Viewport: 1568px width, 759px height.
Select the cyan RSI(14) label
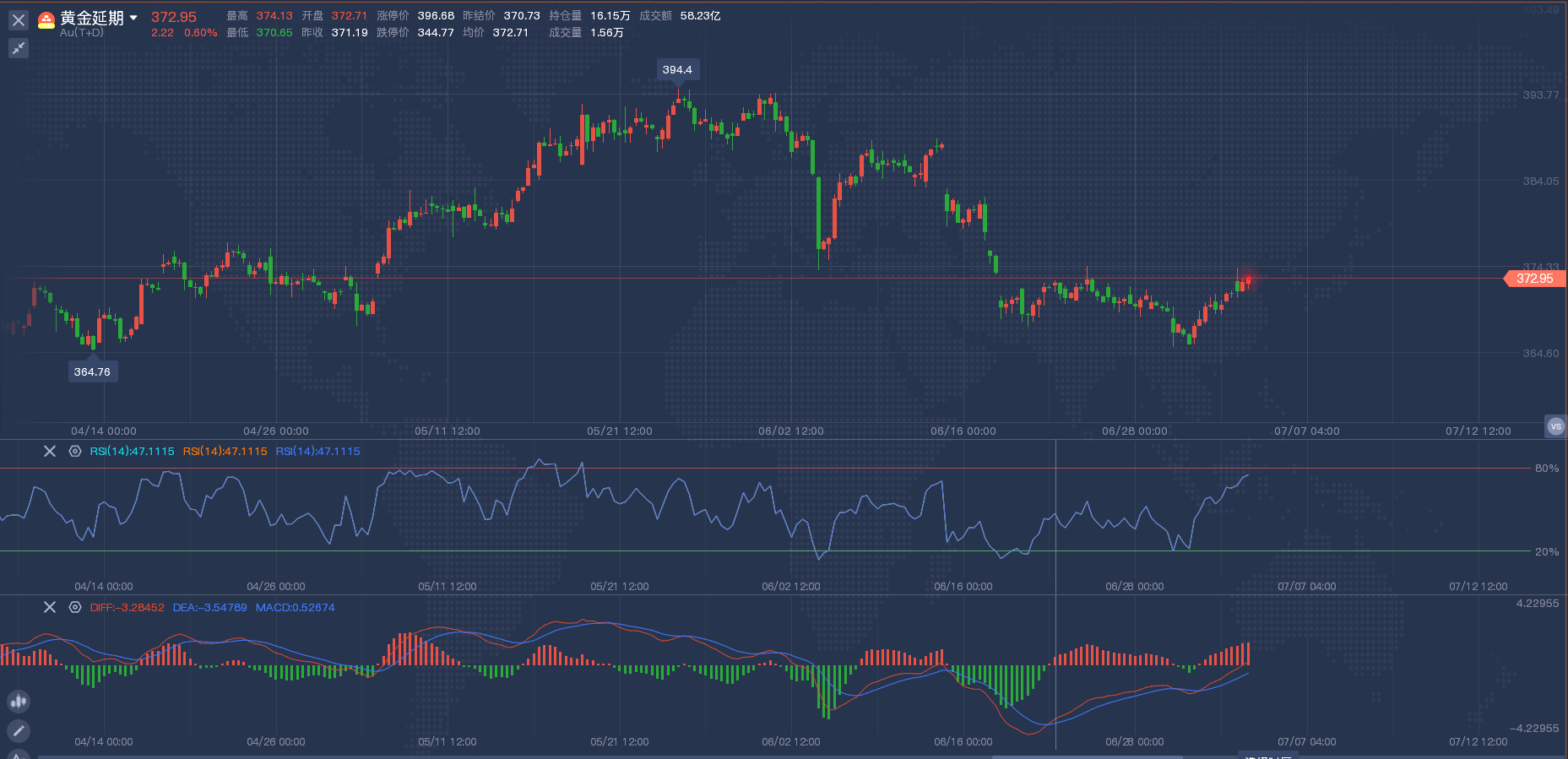pyautogui.click(x=132, y=452)
